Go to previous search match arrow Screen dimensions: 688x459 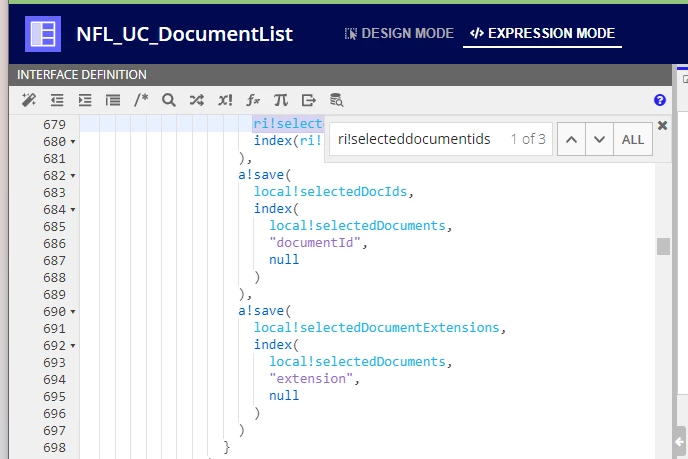click(571, 139)
